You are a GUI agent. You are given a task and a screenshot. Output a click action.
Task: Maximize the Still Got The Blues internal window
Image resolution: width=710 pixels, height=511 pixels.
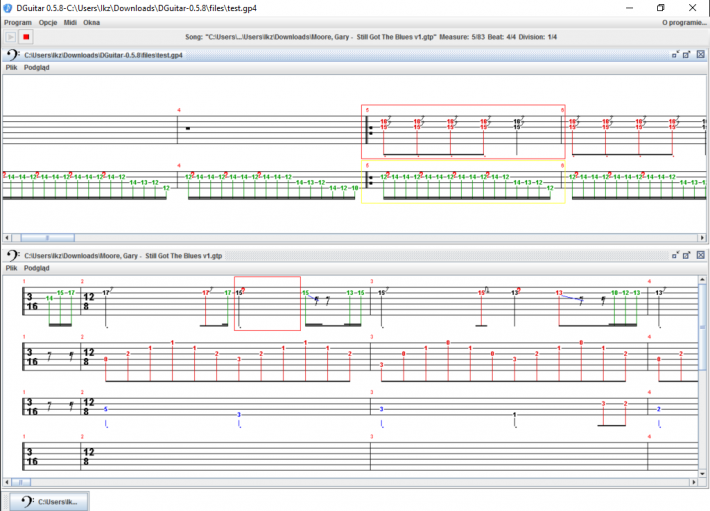pyautogui.click(x=686, y=255)
